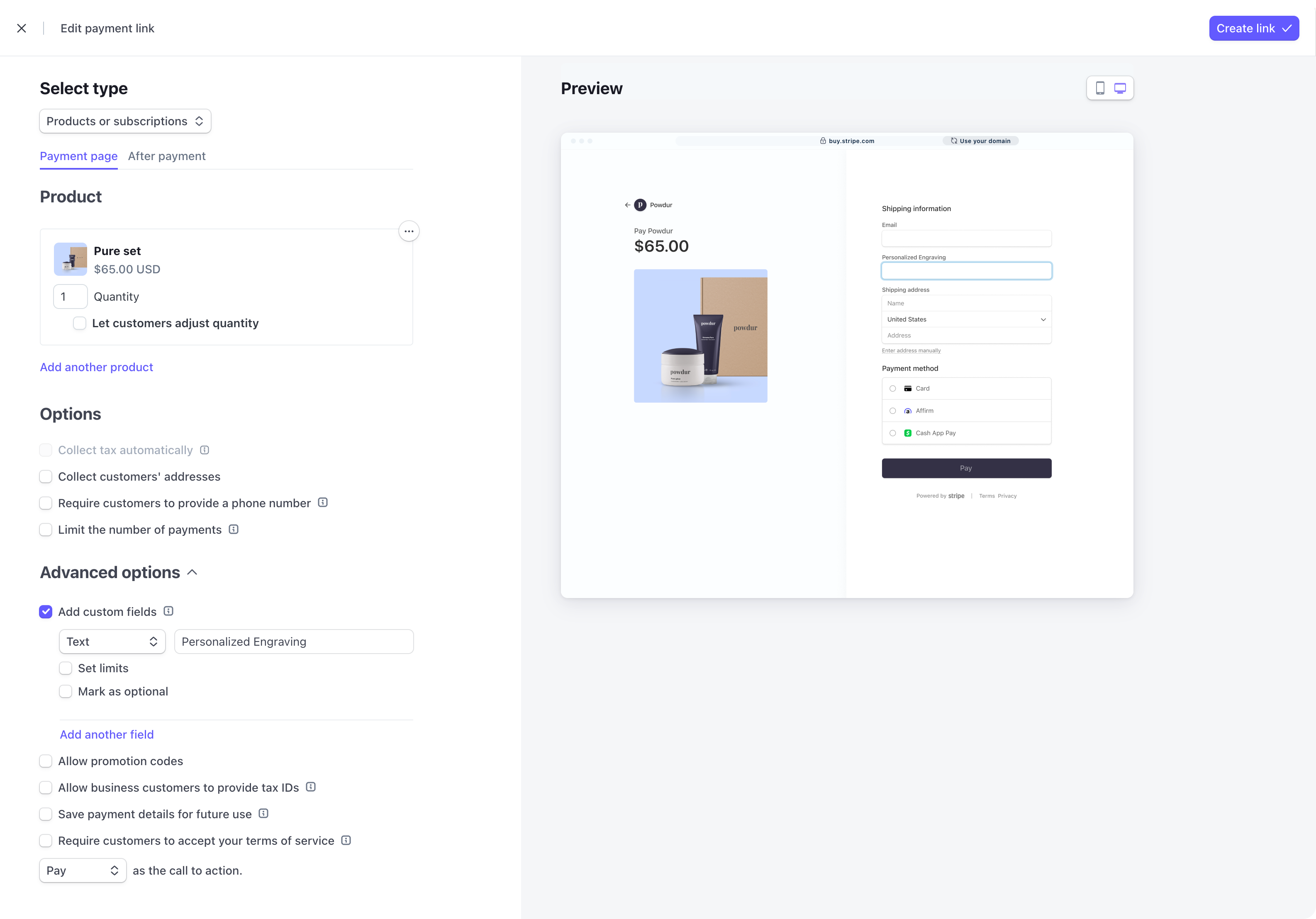Check Mark as optional

(66, 692)
